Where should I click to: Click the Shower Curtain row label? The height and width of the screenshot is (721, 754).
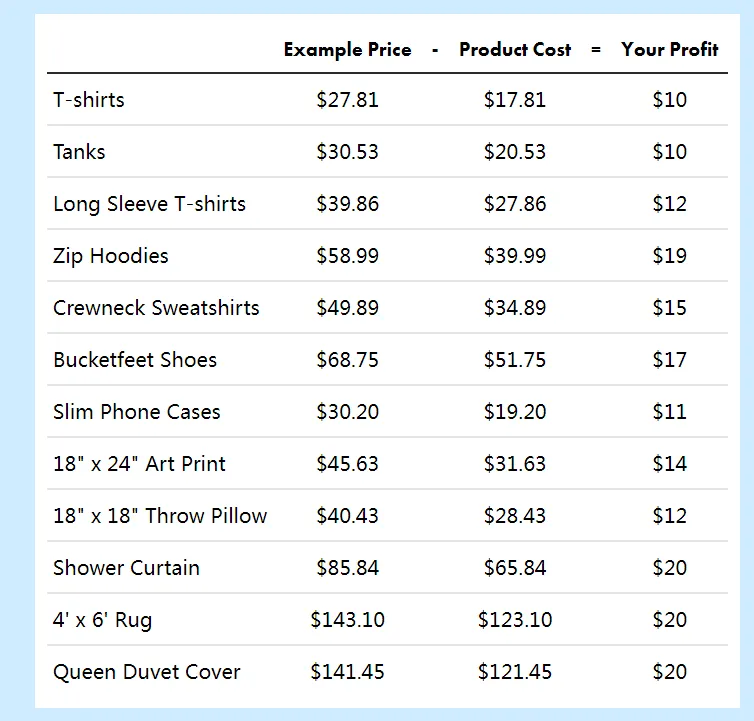pyautogui.click(x=126, y=568)
